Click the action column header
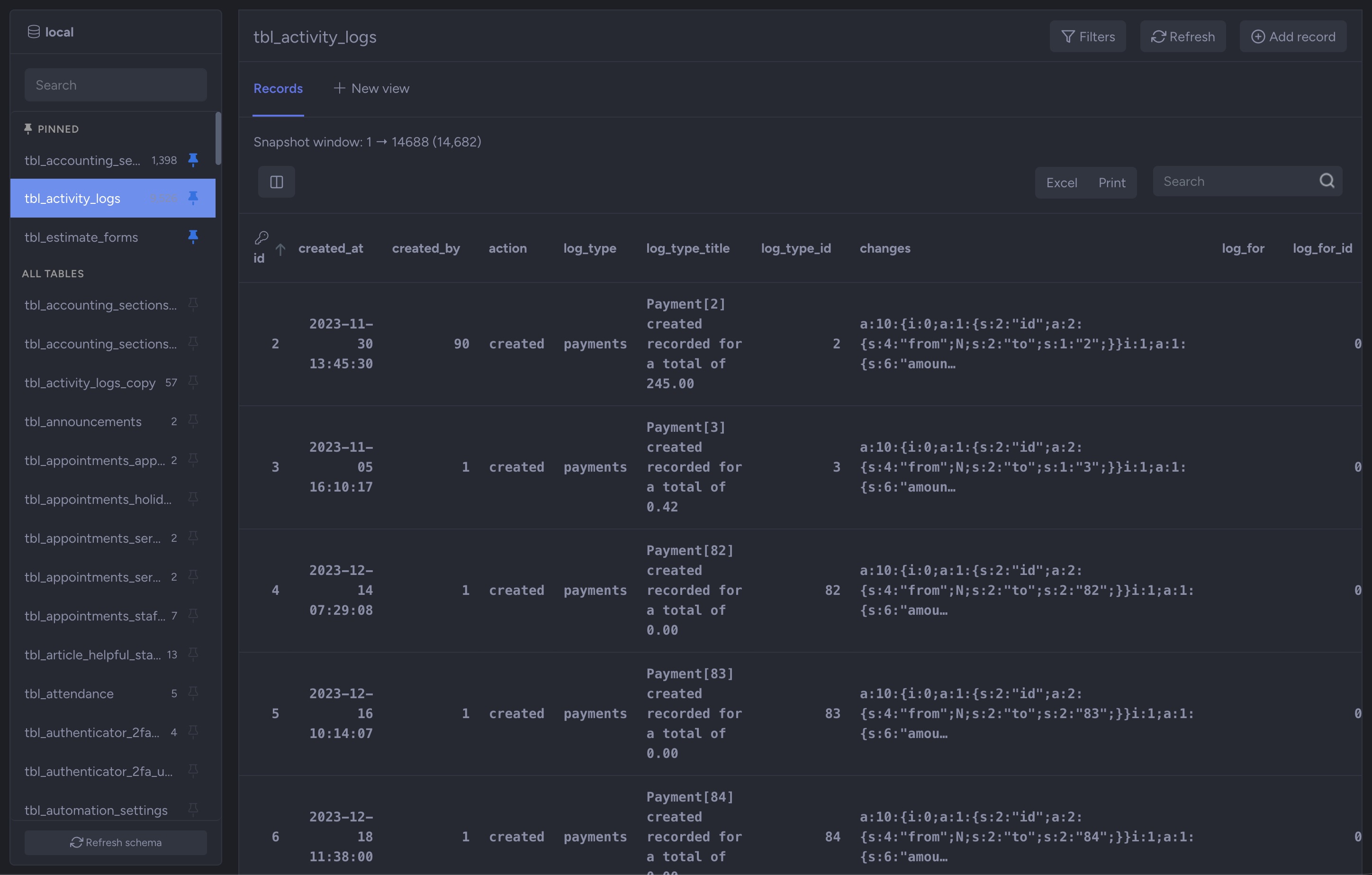Viewport: 1372px width, 875px height. point(508,248)
